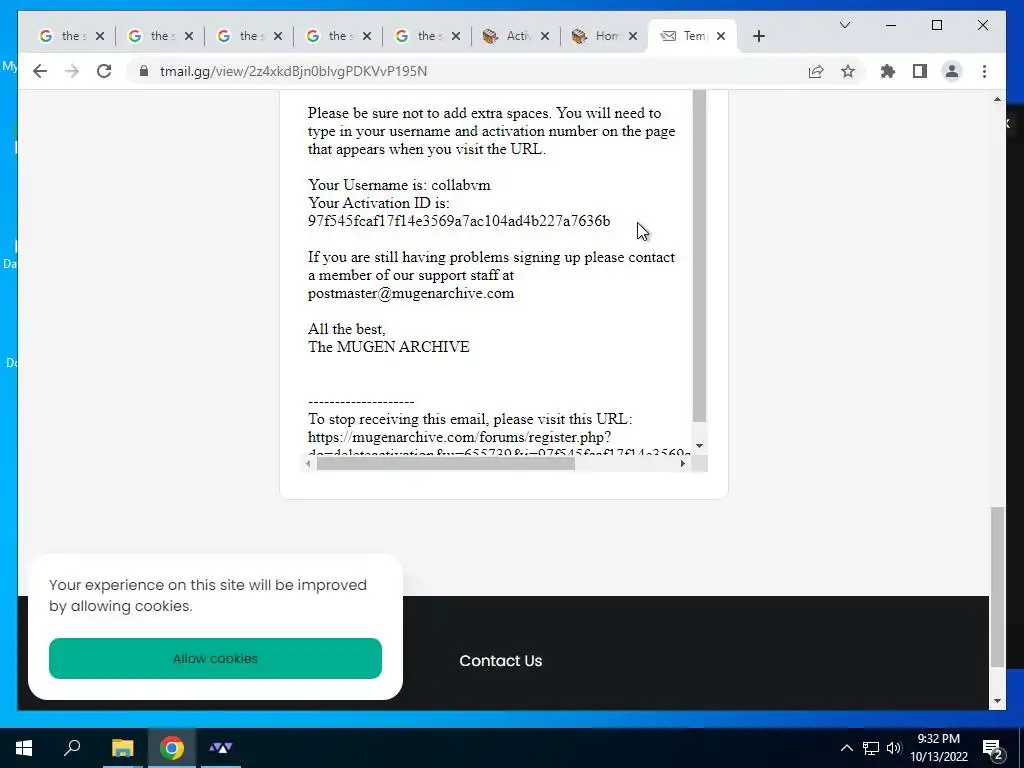Open Windows taskbar search
The height and width of the screenshot is (768, 1024).
tap(72, 748)
